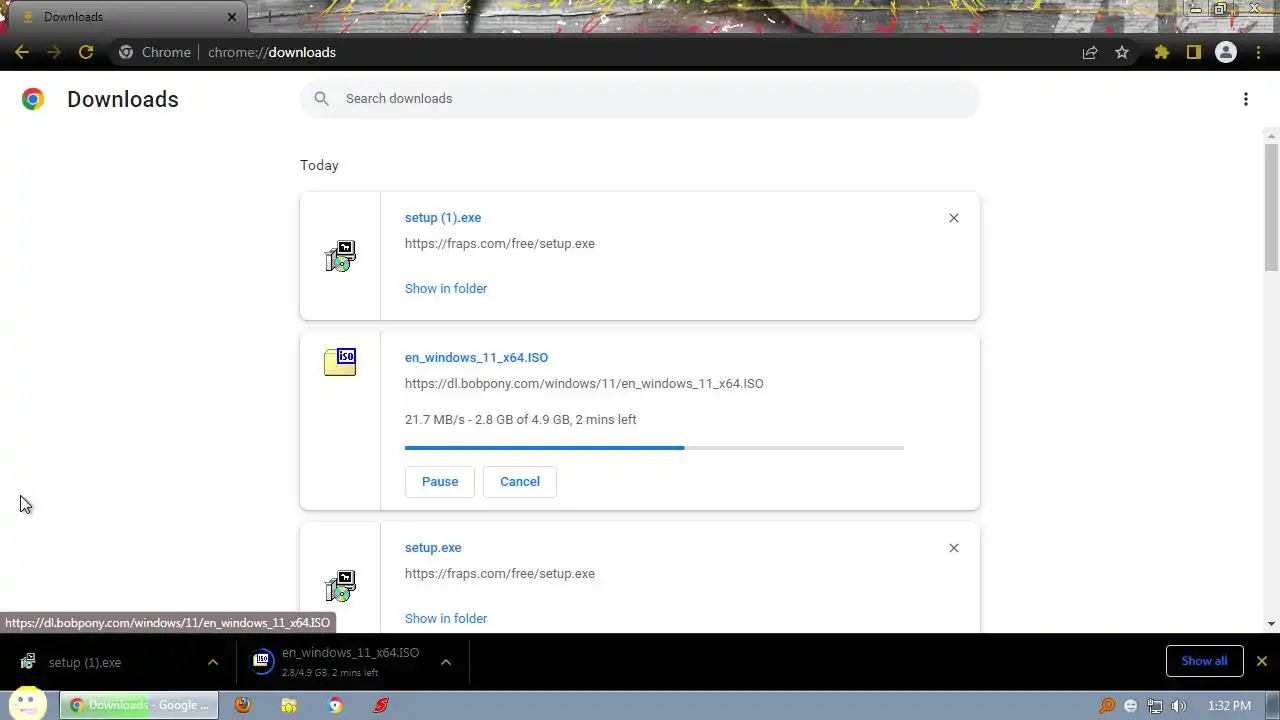Click the scrollbar down arrow

tap(1271, 624)
